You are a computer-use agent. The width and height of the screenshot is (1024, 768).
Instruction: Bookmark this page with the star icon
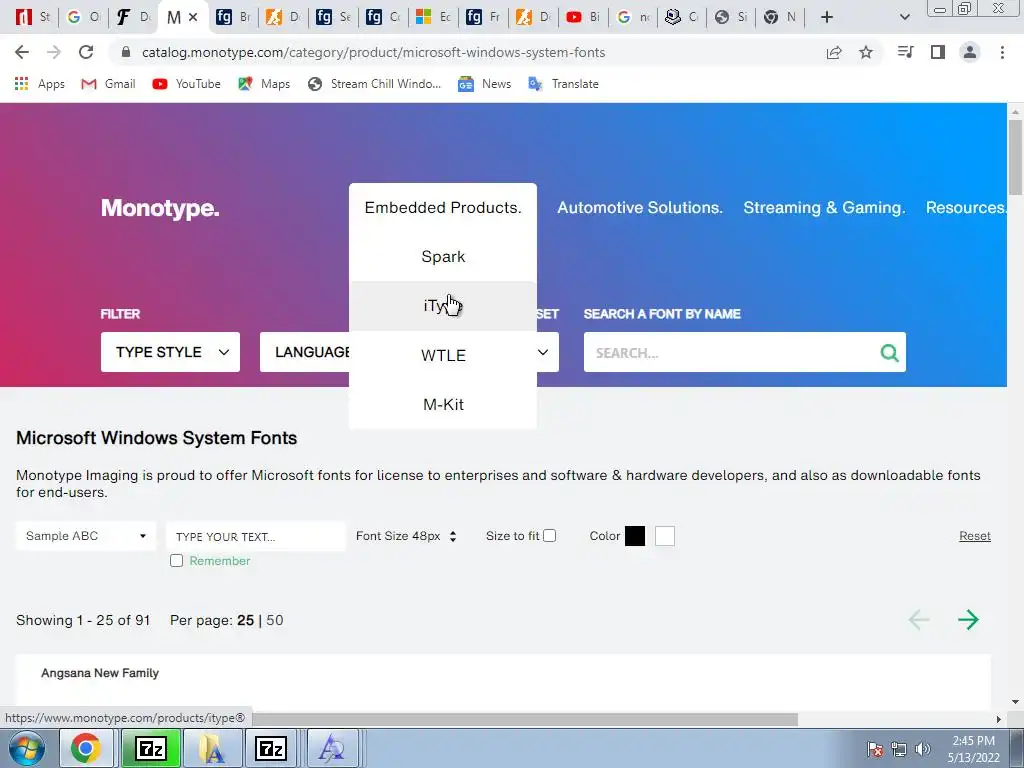coord(865,52)
